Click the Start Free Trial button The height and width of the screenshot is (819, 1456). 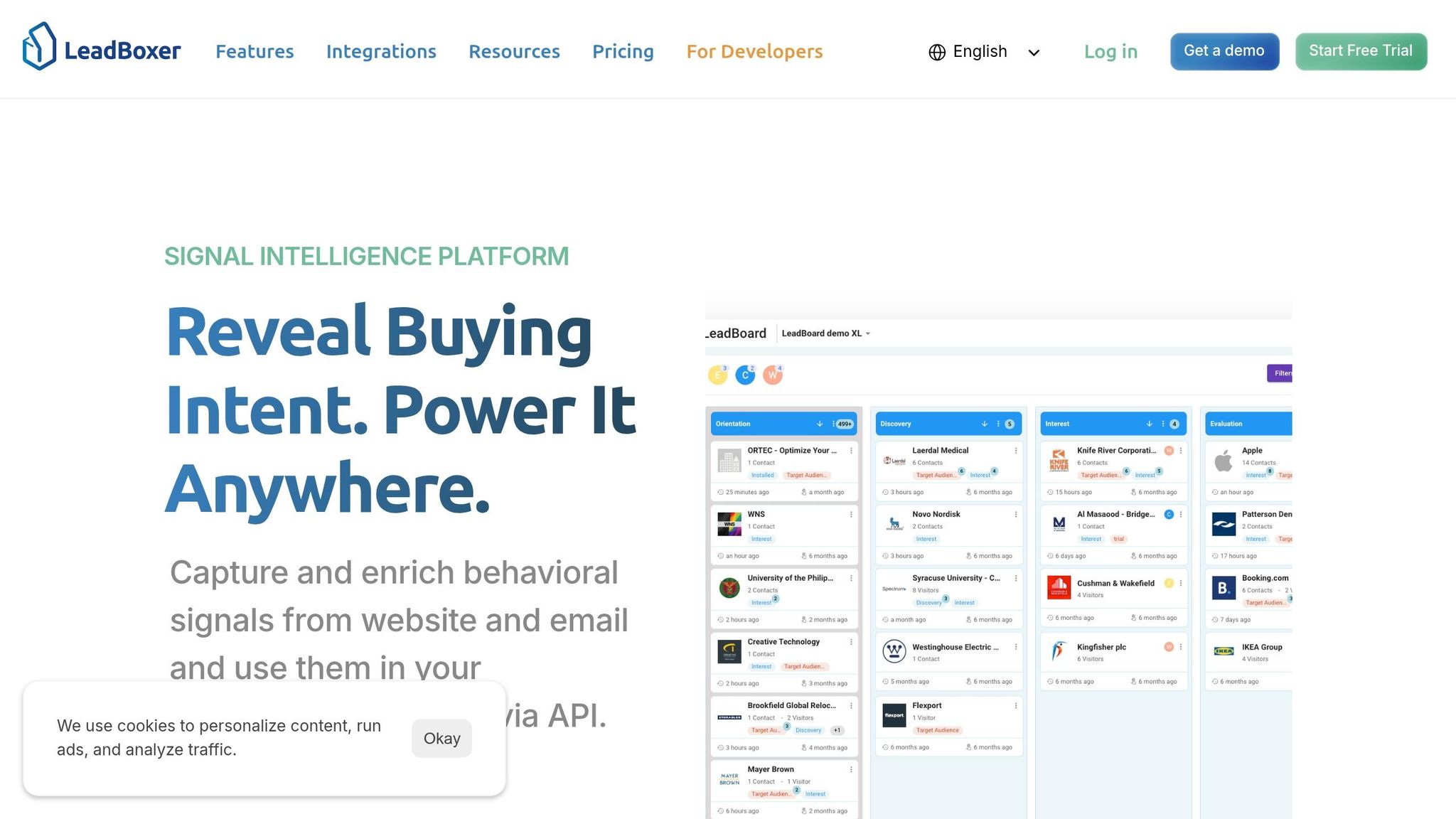click(1360, 51)
